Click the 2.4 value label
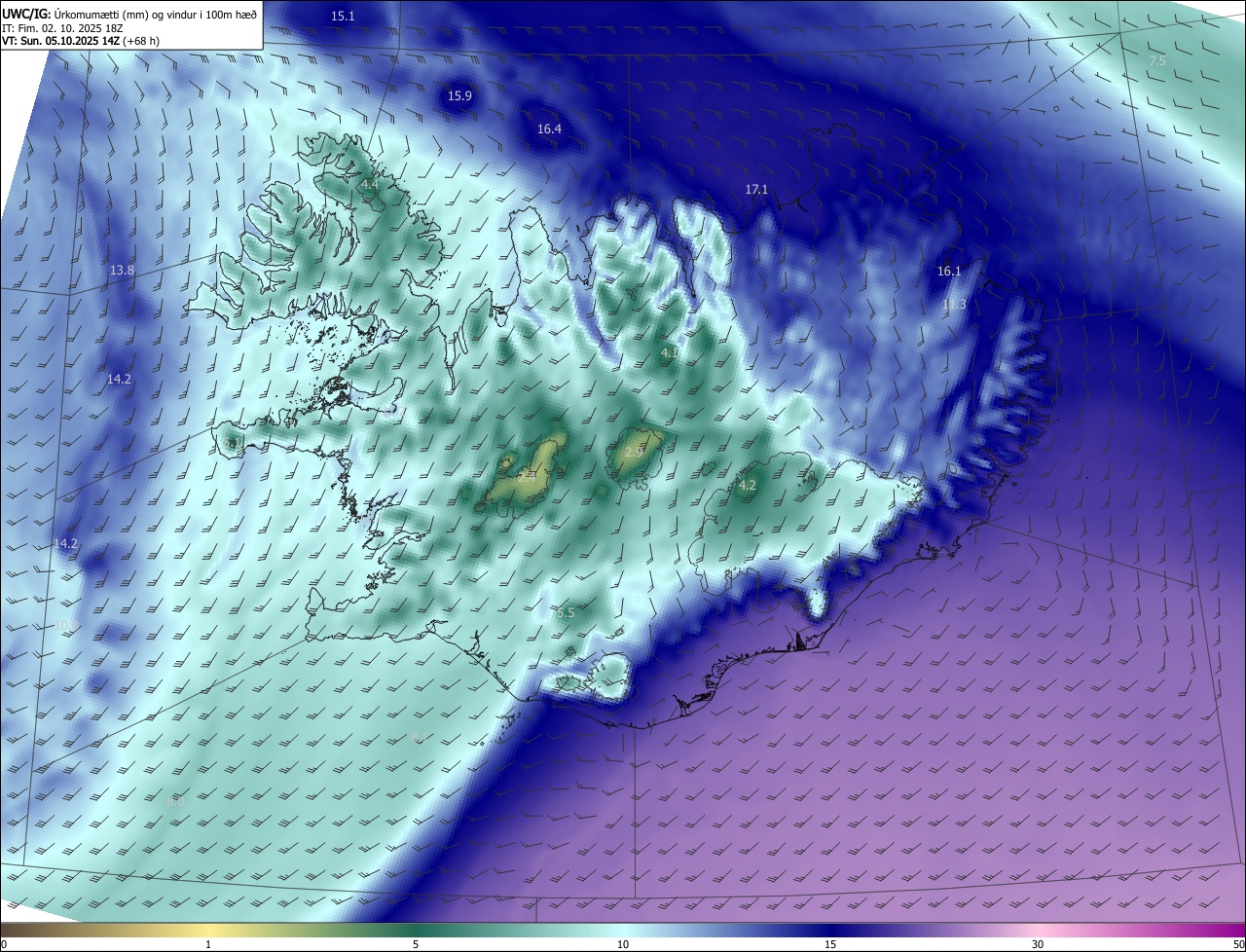Viewport: 1246px width, 952px height. point(525,476)
